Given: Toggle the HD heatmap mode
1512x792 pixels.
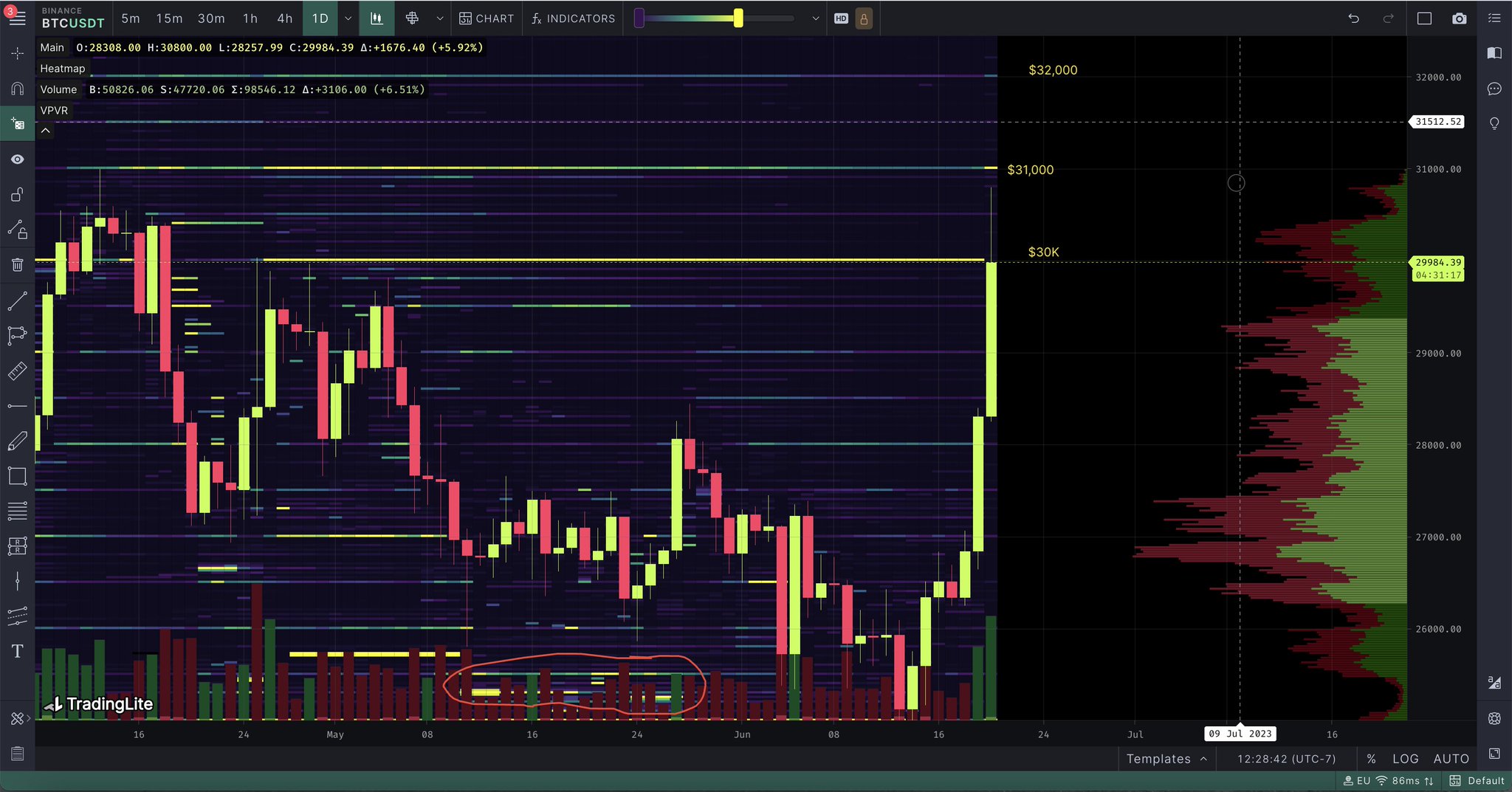Looking at the screenshot, I should coord(841,18).
